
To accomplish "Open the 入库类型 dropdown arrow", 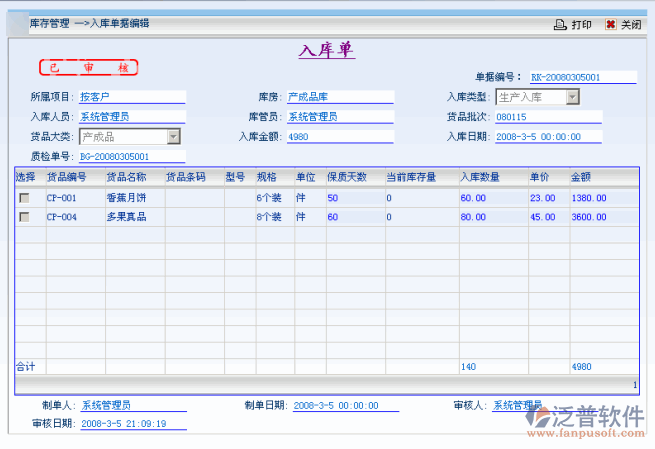I will (x=572, y=97).
